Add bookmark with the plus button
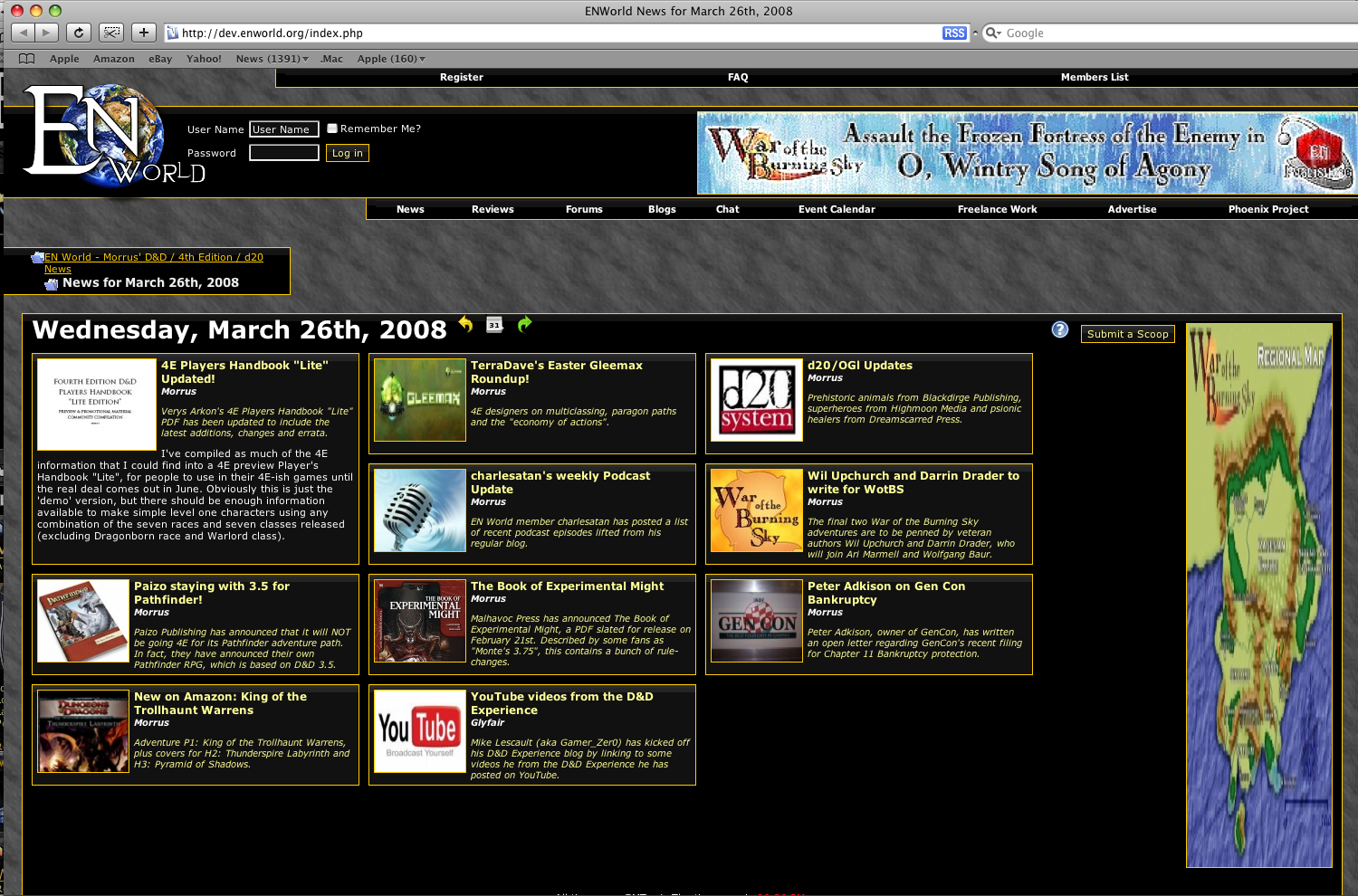Image resolution: width=1358 pixels, height=896 pixels. [144, 33]
